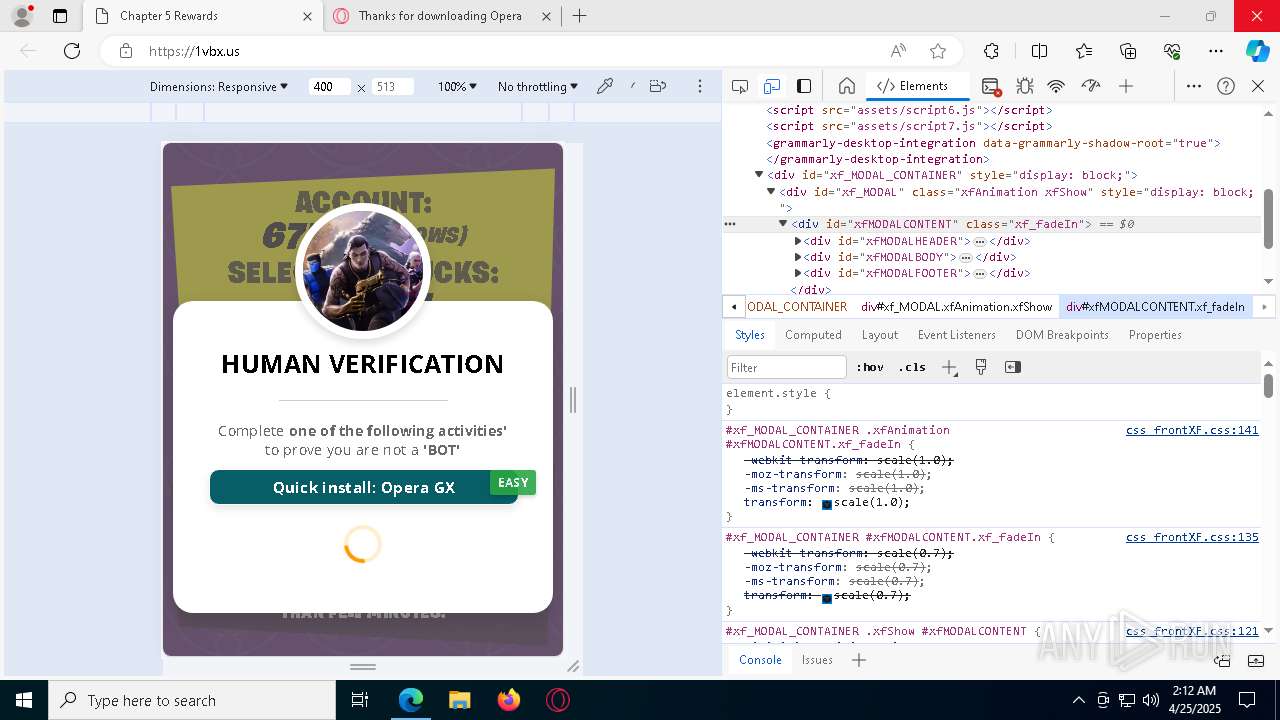Open File Explorer from the taskbar
Screen dimensions: 1280x720
460,700
